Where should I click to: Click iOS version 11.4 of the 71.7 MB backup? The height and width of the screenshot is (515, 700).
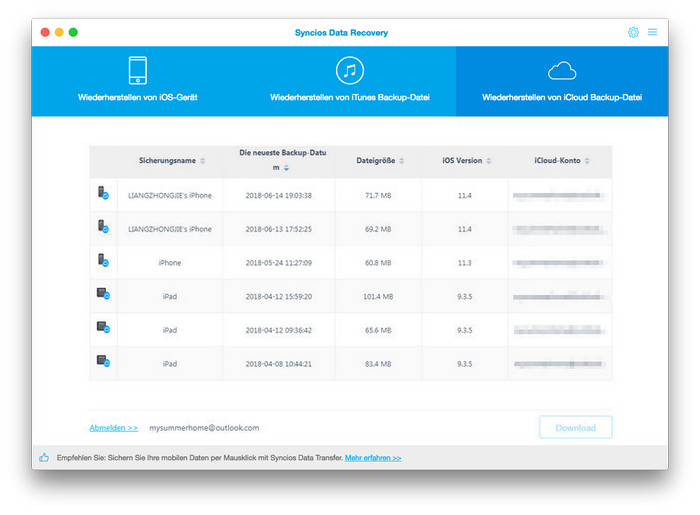(464, 195)
